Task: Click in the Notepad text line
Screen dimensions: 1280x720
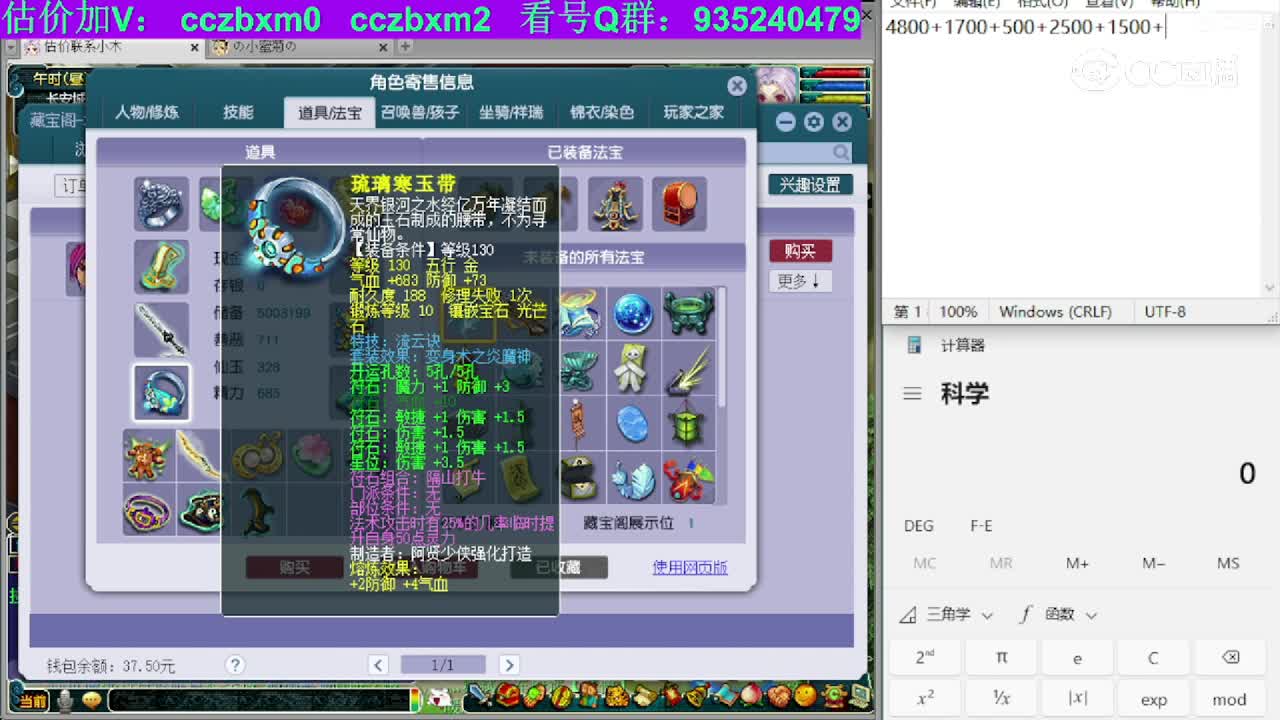Action: [x=1025, y=27]
